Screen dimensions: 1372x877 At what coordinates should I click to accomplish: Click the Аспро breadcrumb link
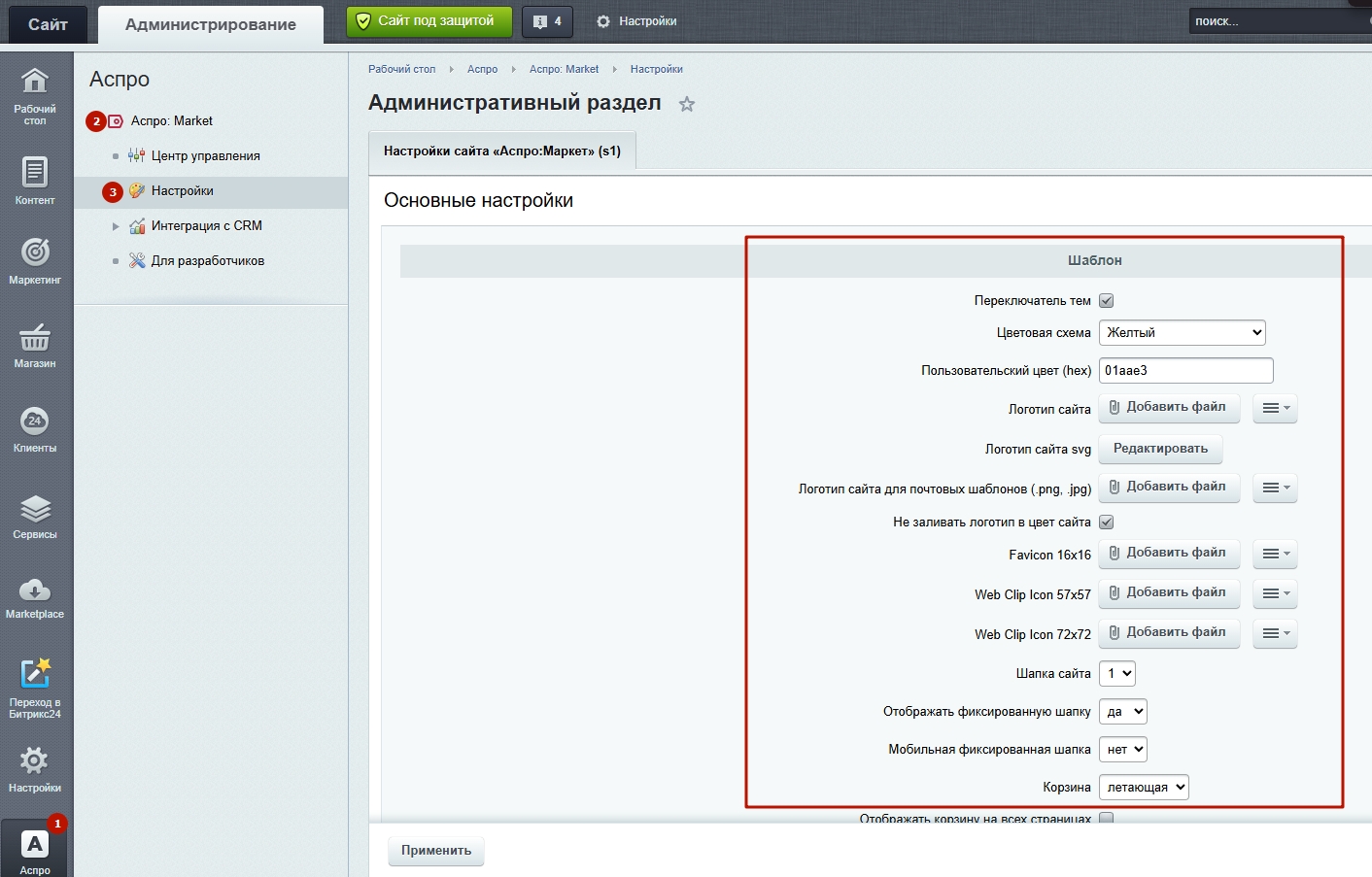pyautogui.click(x=482, y=69)
